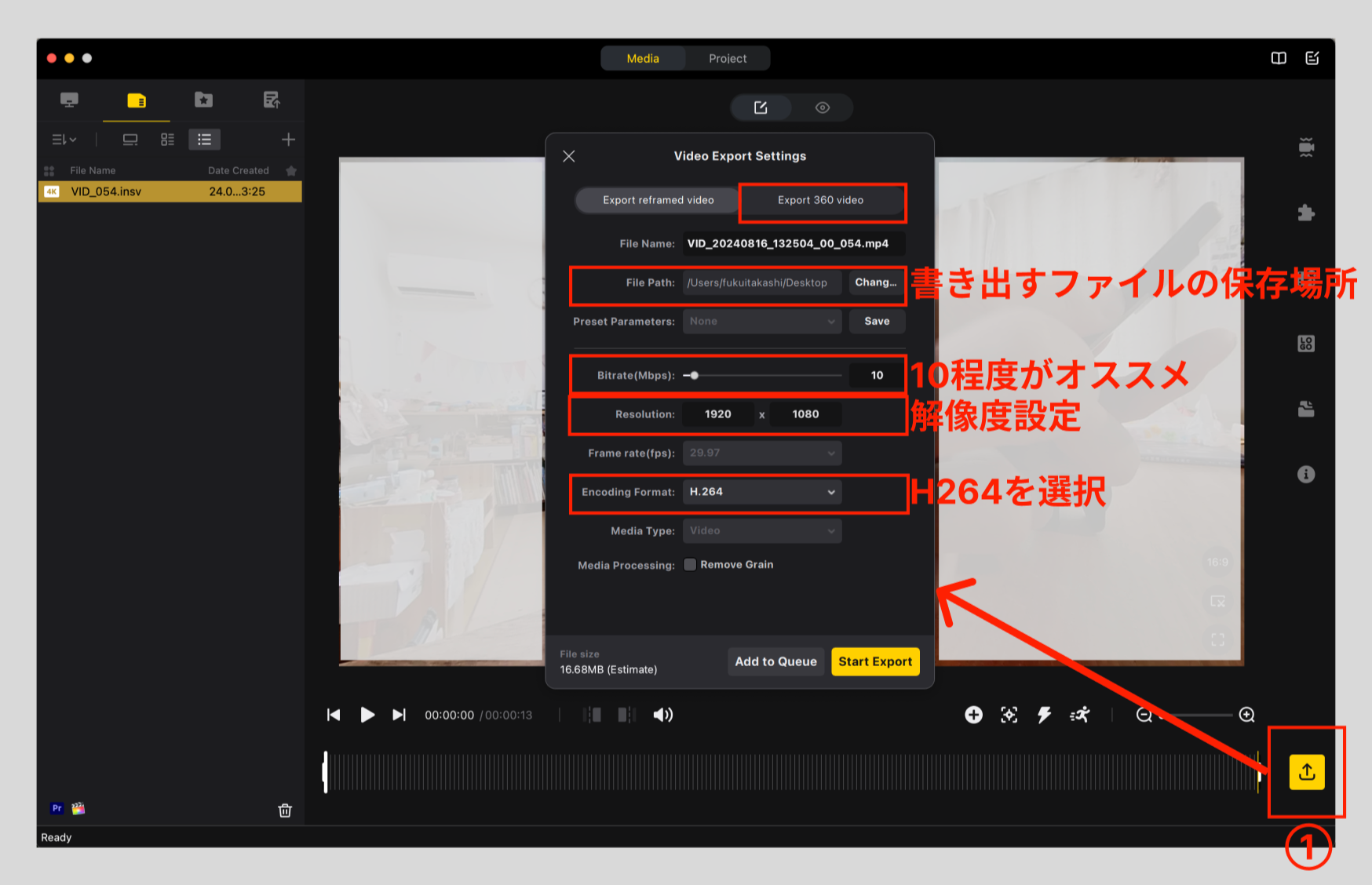Zoom out the timeline
Image resolution: width=1372 pixels, height=885 pixels.
tap(1144, 715)
